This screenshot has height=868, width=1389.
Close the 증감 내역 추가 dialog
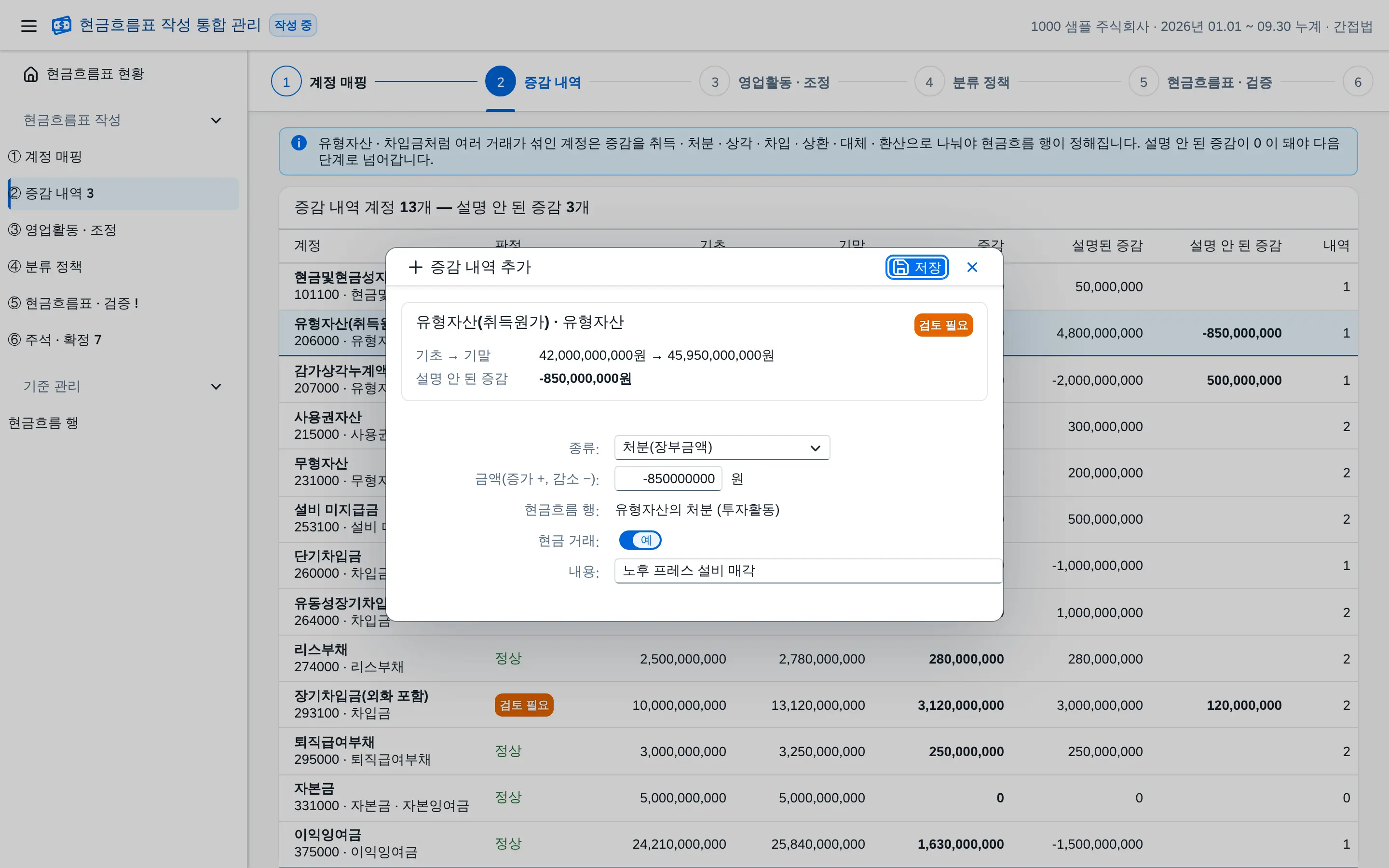pyautogui.click(x=972, y=268)
